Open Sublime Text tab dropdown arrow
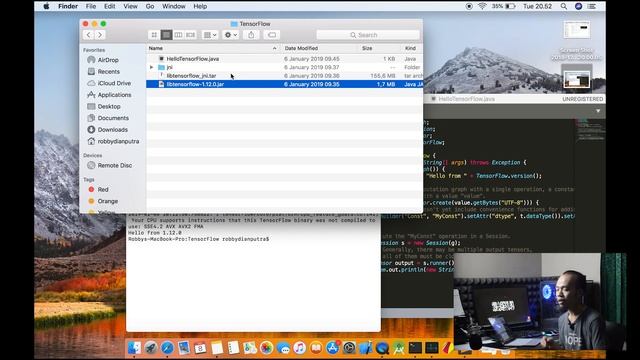Image resolution: width=640 pixels, height=360 pixels. pyautogui.click(x=598, y=111)
